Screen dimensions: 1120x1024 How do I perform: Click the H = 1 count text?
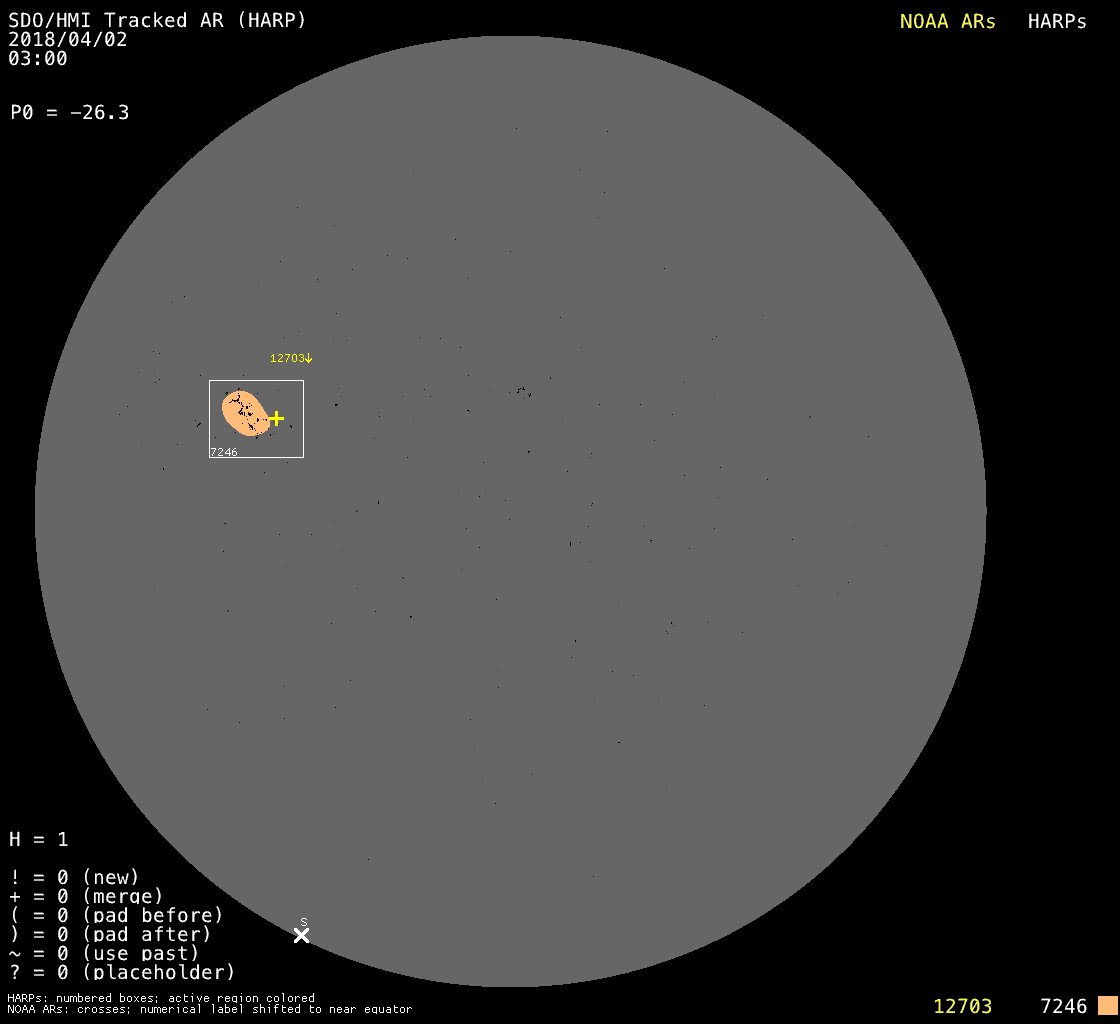pyautogui.click(x=39, y=840)
